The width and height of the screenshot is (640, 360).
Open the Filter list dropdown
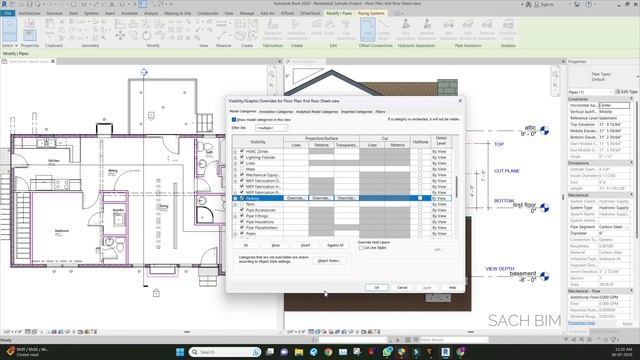272,128
